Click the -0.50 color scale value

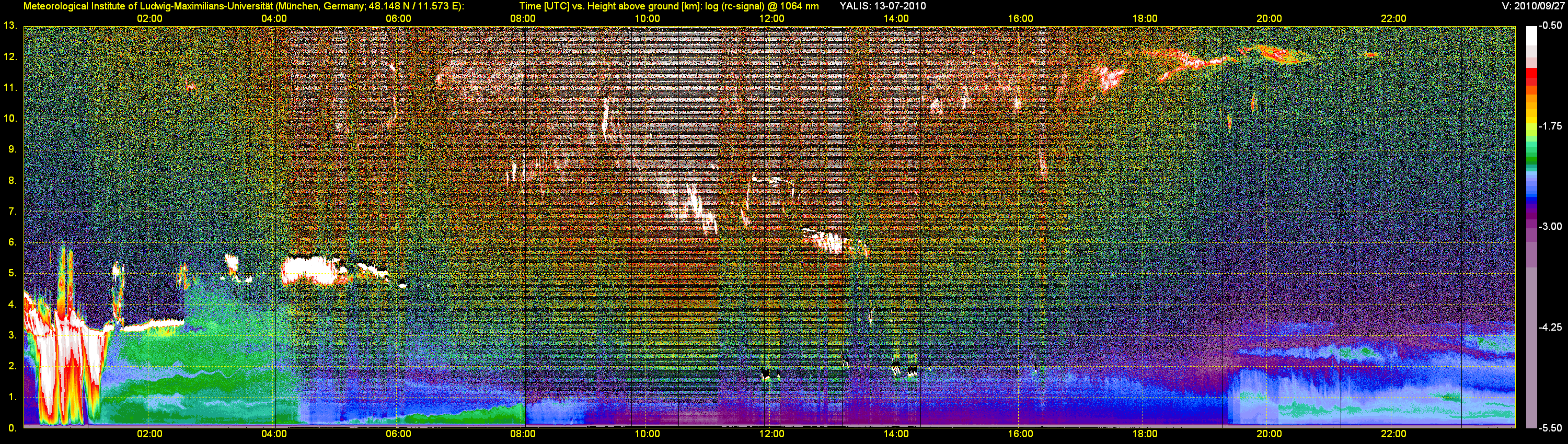tap(1550, 26)
